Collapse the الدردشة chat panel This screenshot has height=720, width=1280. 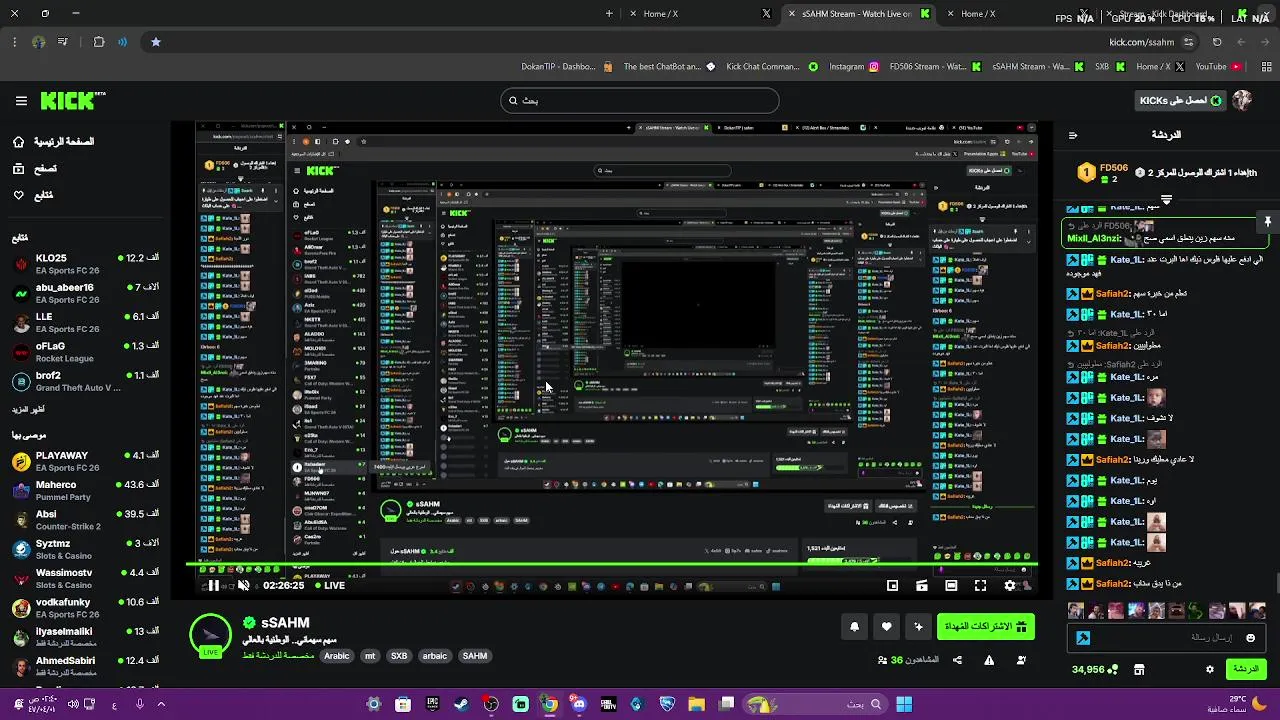coord(1073,135)
